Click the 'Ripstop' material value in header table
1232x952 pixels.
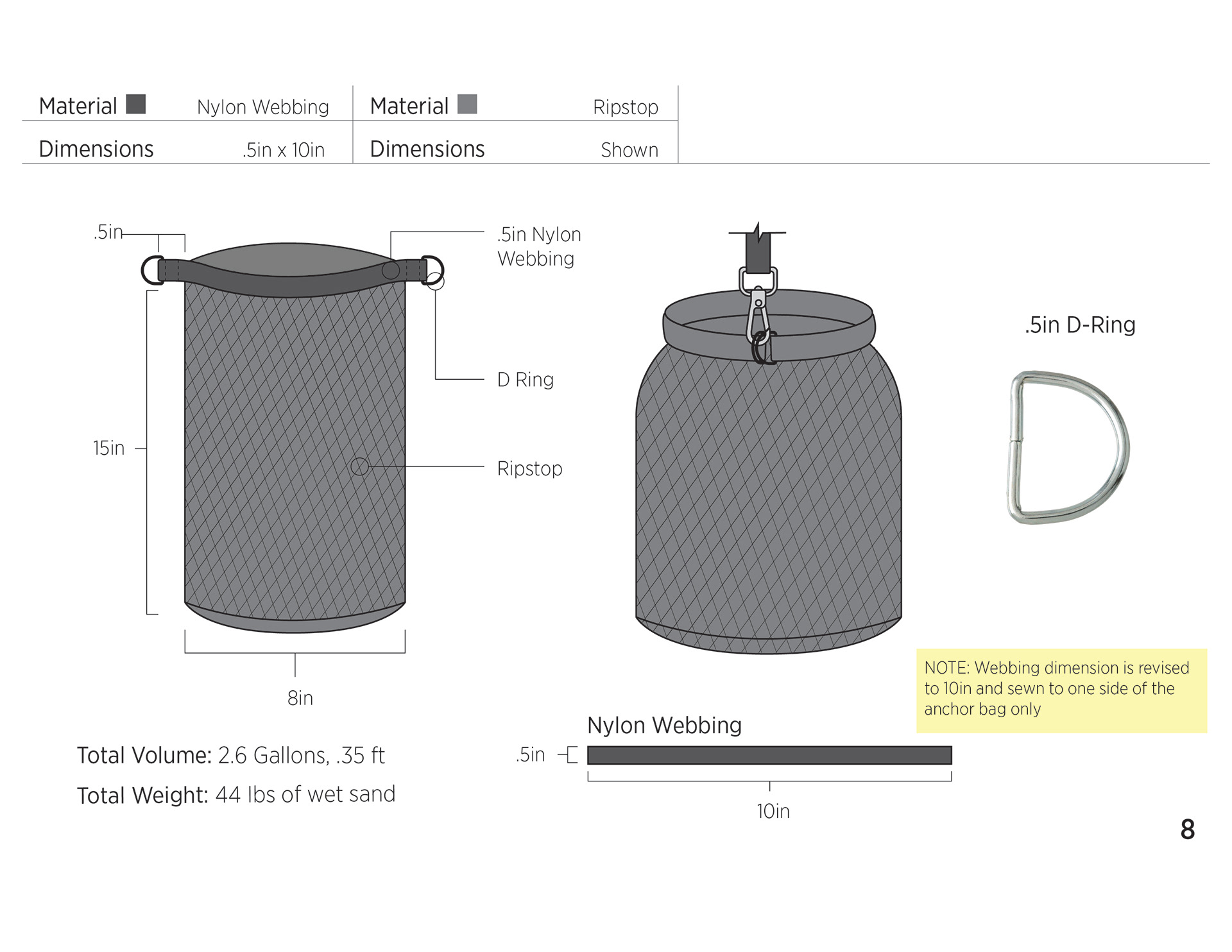[x=626, y=107]
